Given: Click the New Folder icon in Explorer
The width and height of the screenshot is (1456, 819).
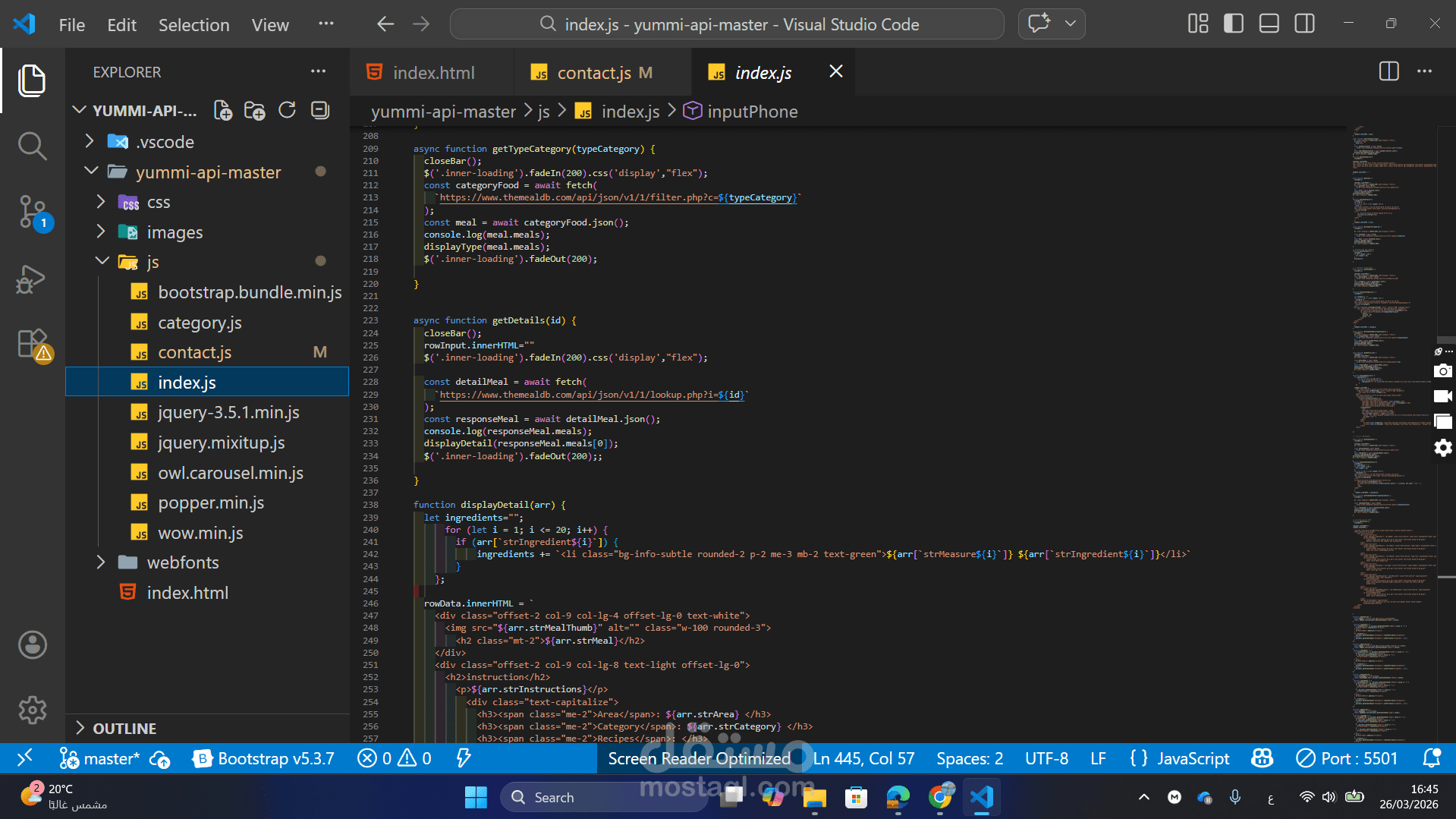Looking at the screenshot, I should tap(254, 111).
